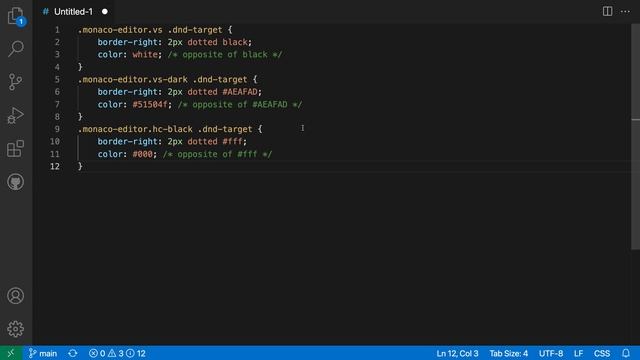Image resolution: width=640 pixels, height=360 pixels.
Task: Click border-right property on line 2
Action: (x=127, y=42)
